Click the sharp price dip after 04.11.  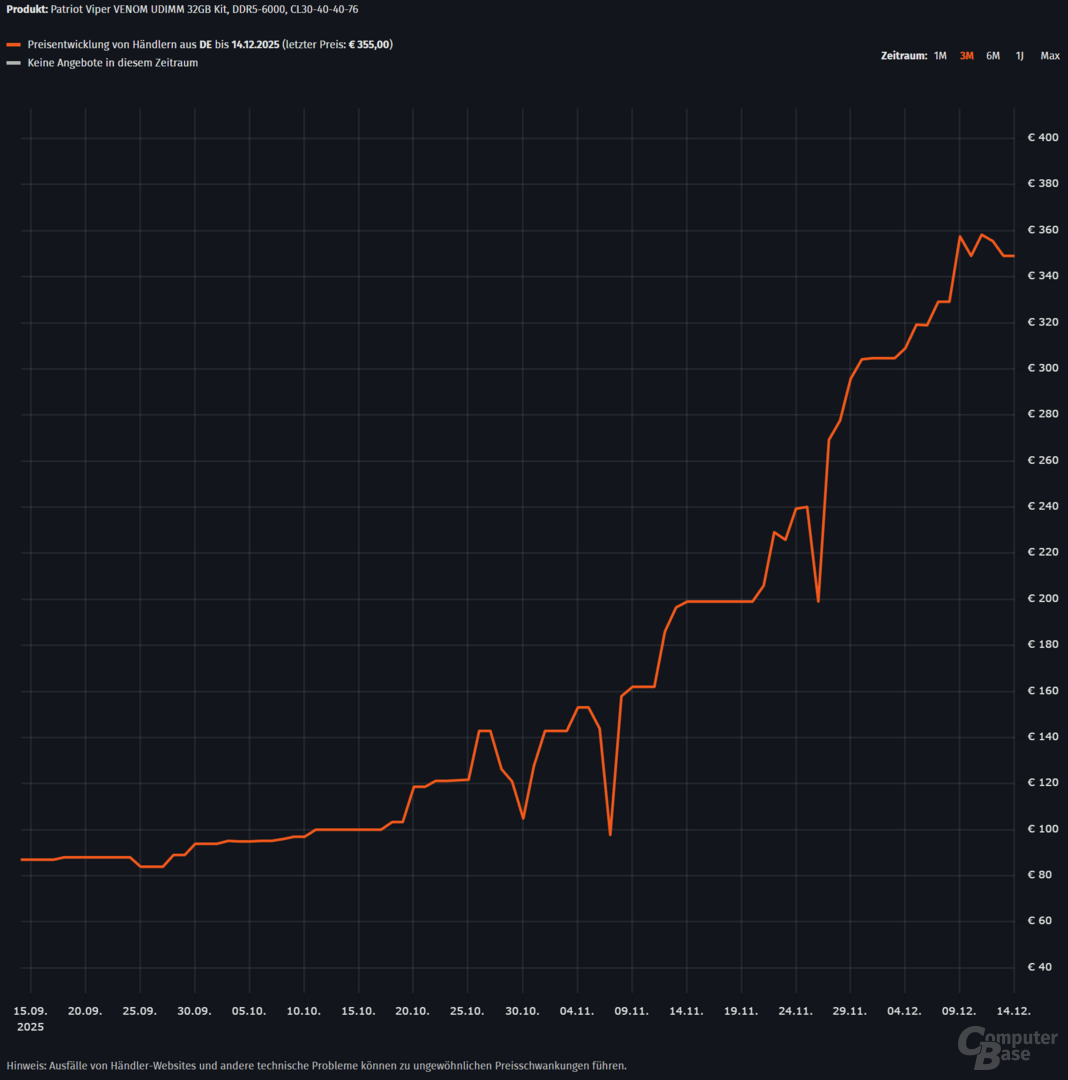[x=610, y=834]
